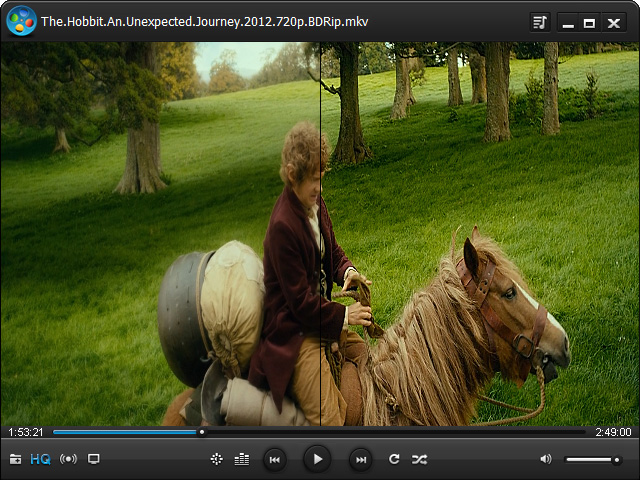The height and width of the screenshot is (480, 640).
Task: Close the player window
Action: point(613,23)
